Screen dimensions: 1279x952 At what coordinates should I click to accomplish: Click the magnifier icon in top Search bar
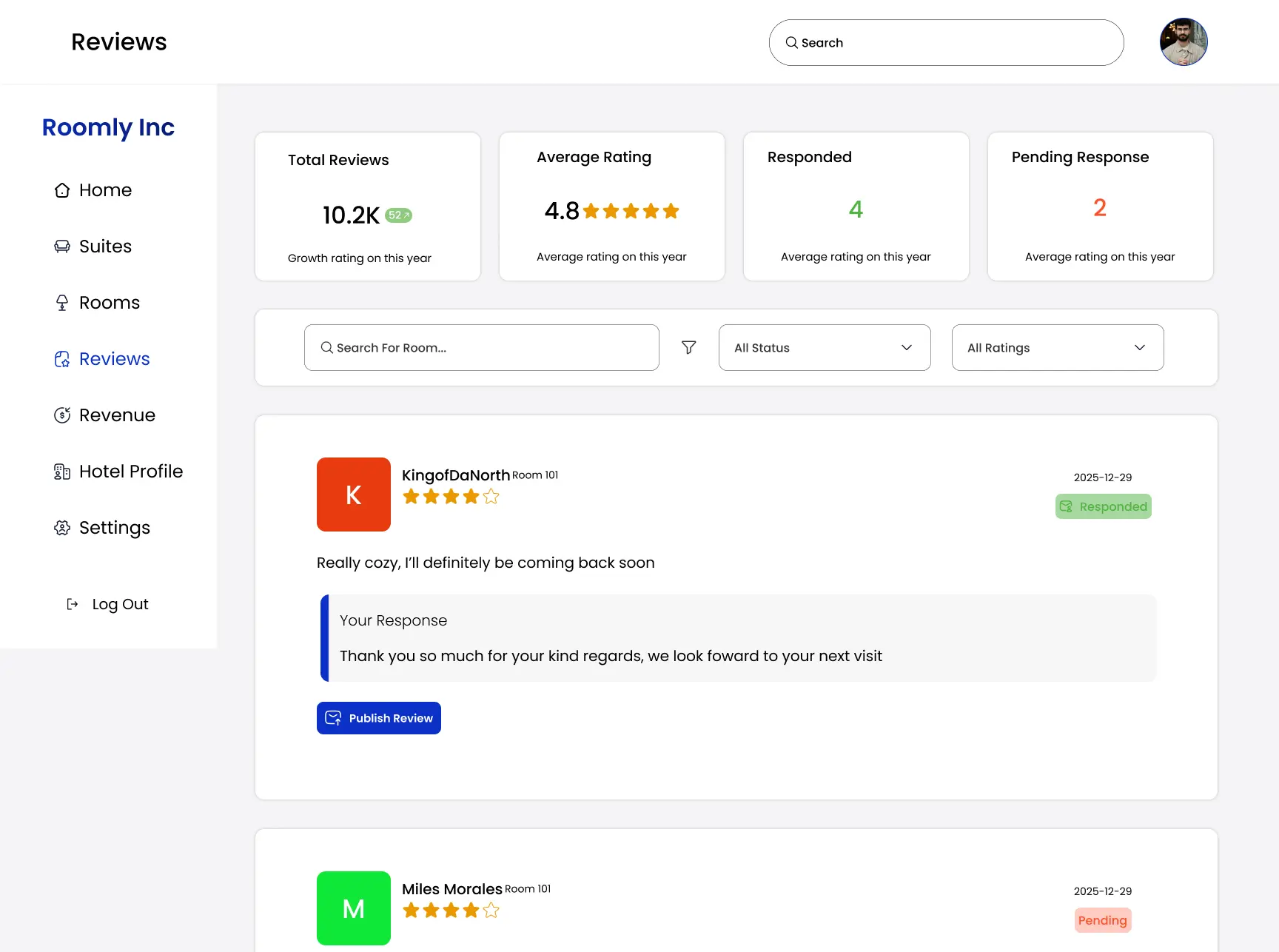(x=792, y=43)
